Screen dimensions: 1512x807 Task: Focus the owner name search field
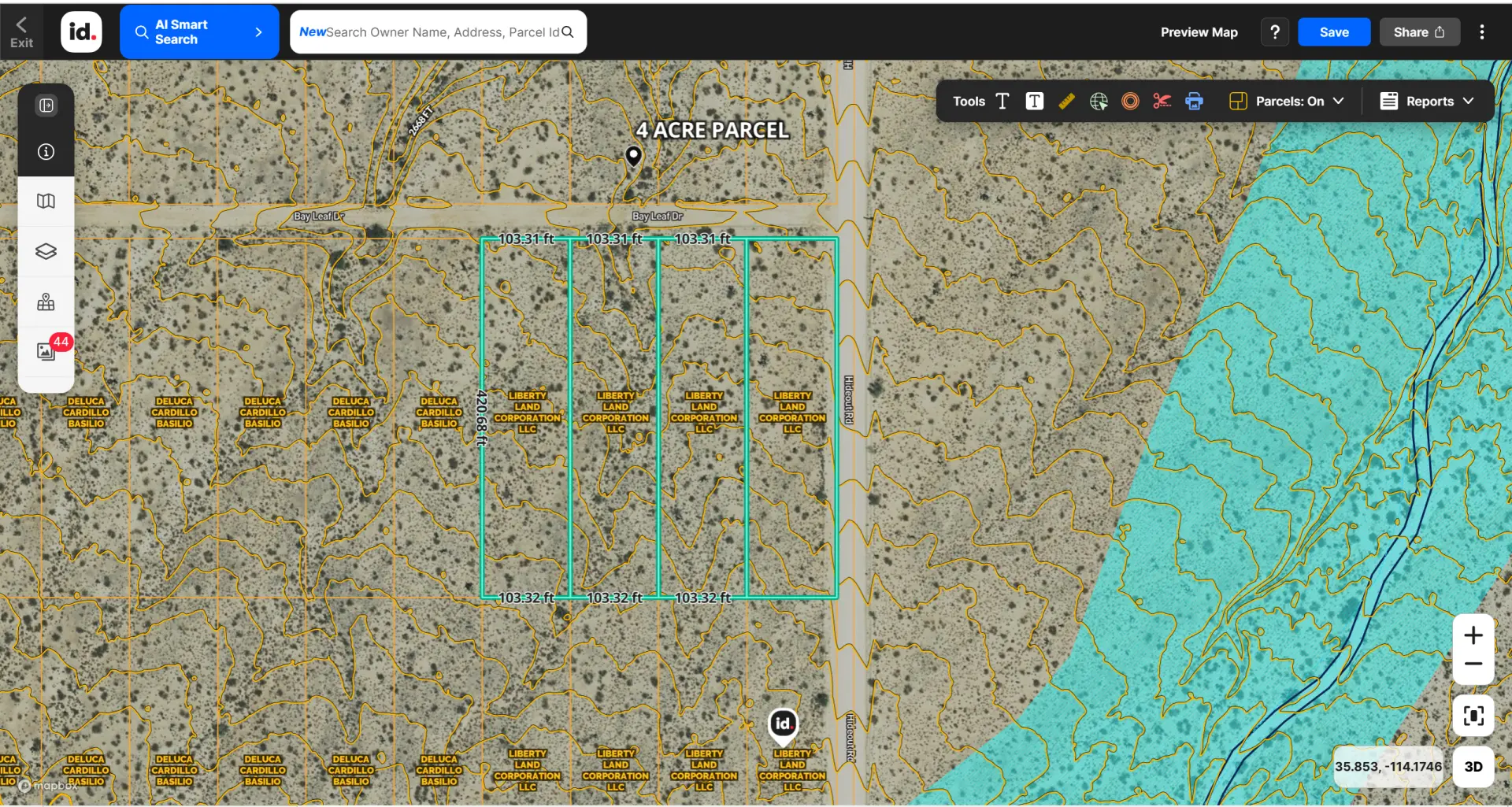click(438, 32)
